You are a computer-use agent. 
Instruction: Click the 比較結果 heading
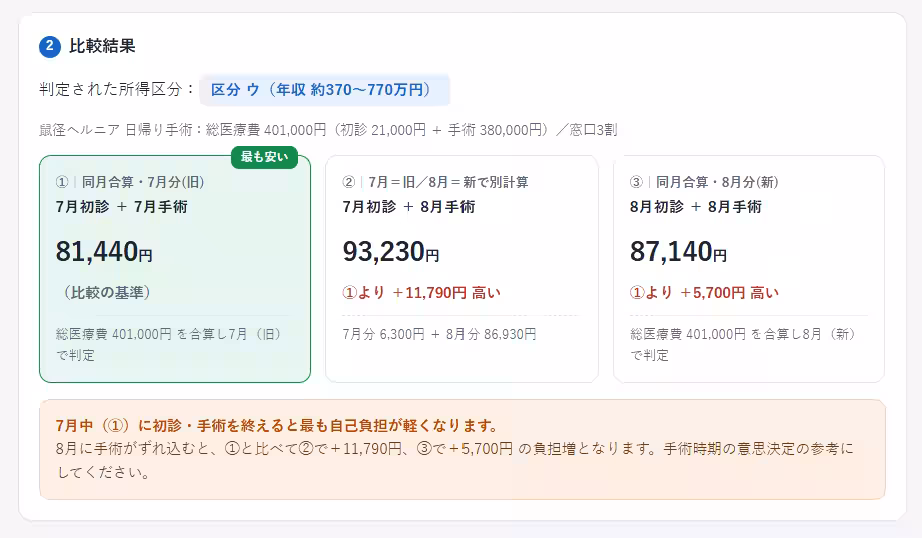102,46
